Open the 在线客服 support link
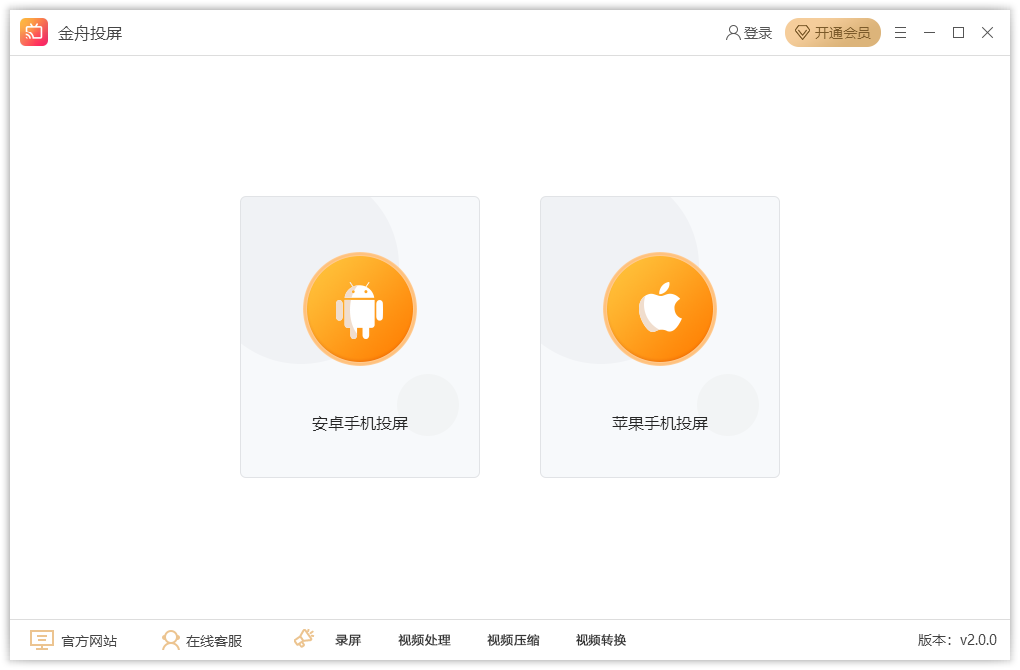Viewport: 1020px width, 670px height. [x=214, y=641]
